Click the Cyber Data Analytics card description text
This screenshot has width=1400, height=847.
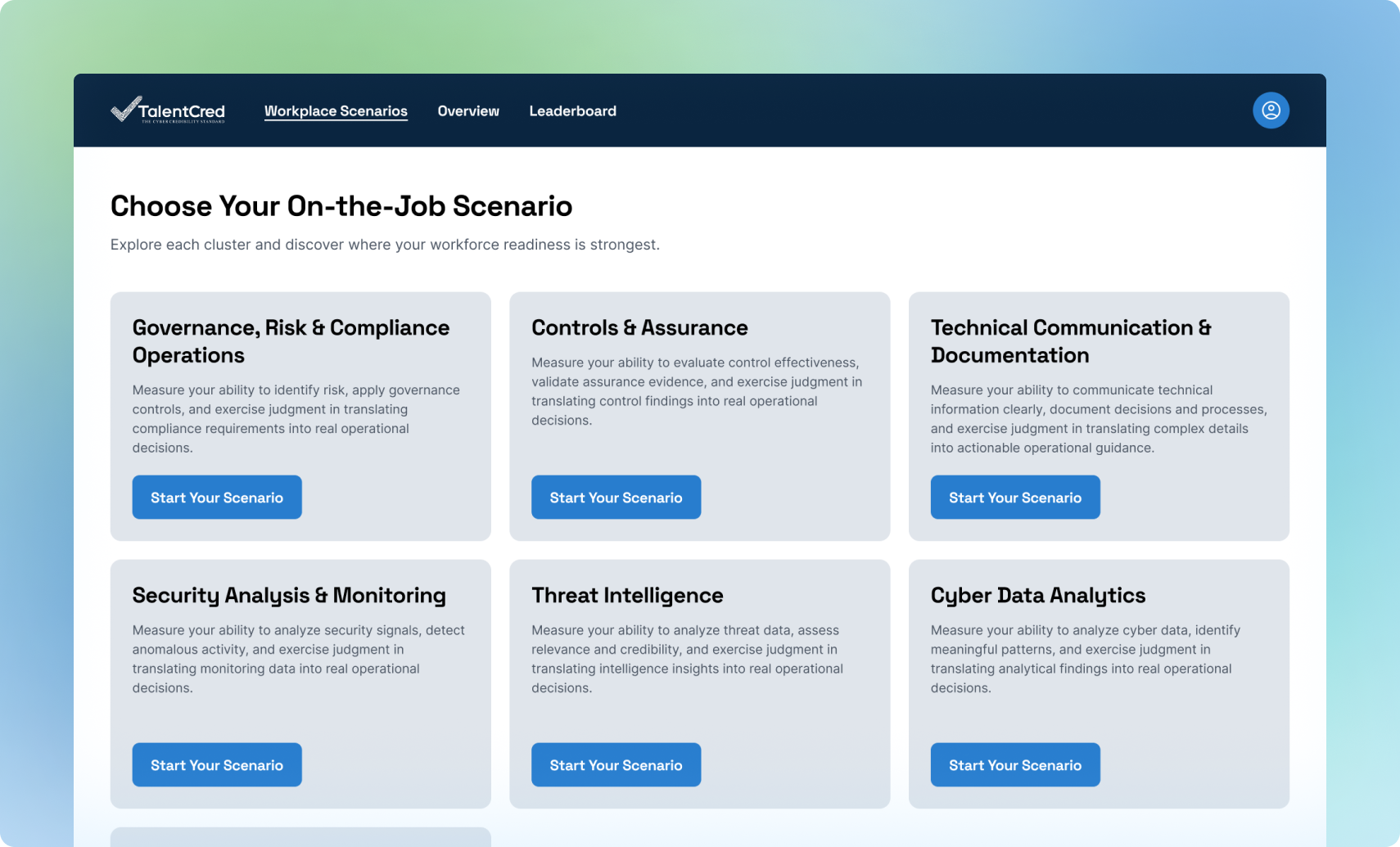tap(1086, 659)
